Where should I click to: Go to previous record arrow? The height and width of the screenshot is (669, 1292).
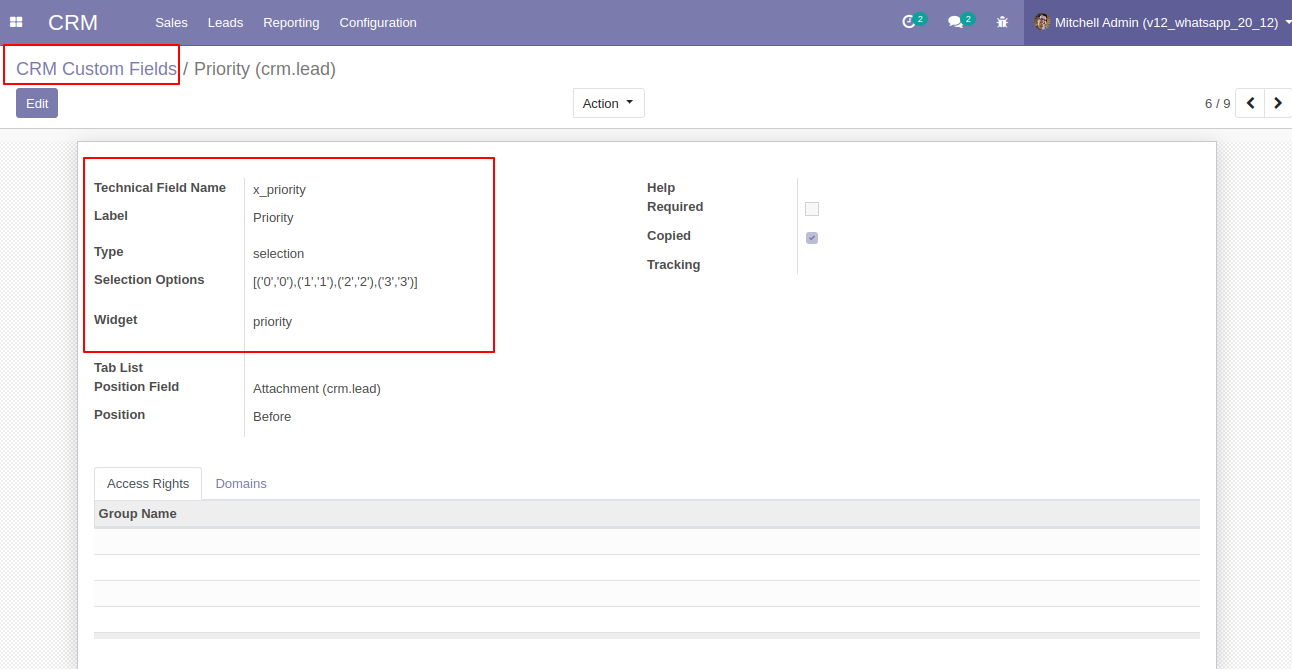click(x=1250, y=103)
